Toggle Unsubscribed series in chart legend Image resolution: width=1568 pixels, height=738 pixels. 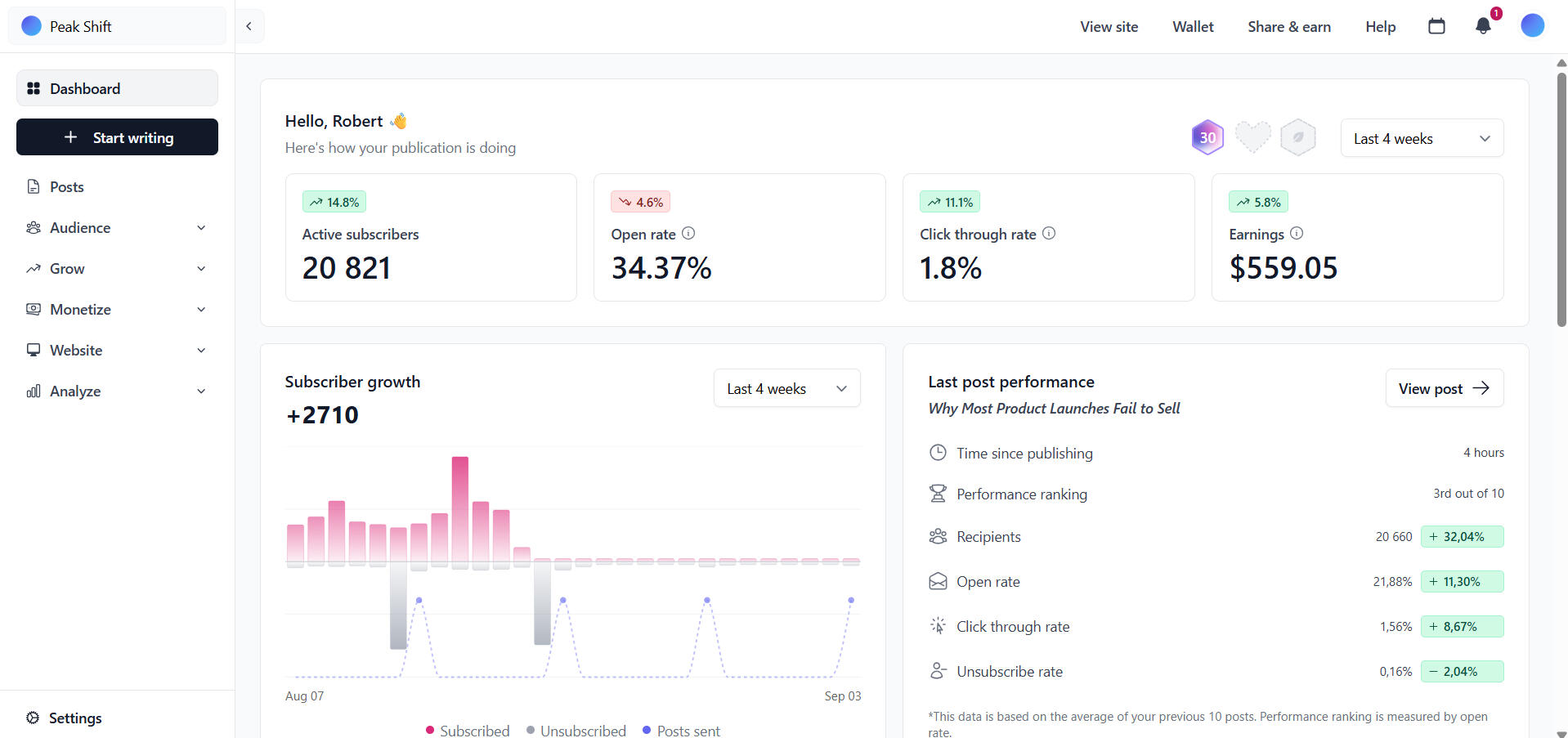pos(576,730)
